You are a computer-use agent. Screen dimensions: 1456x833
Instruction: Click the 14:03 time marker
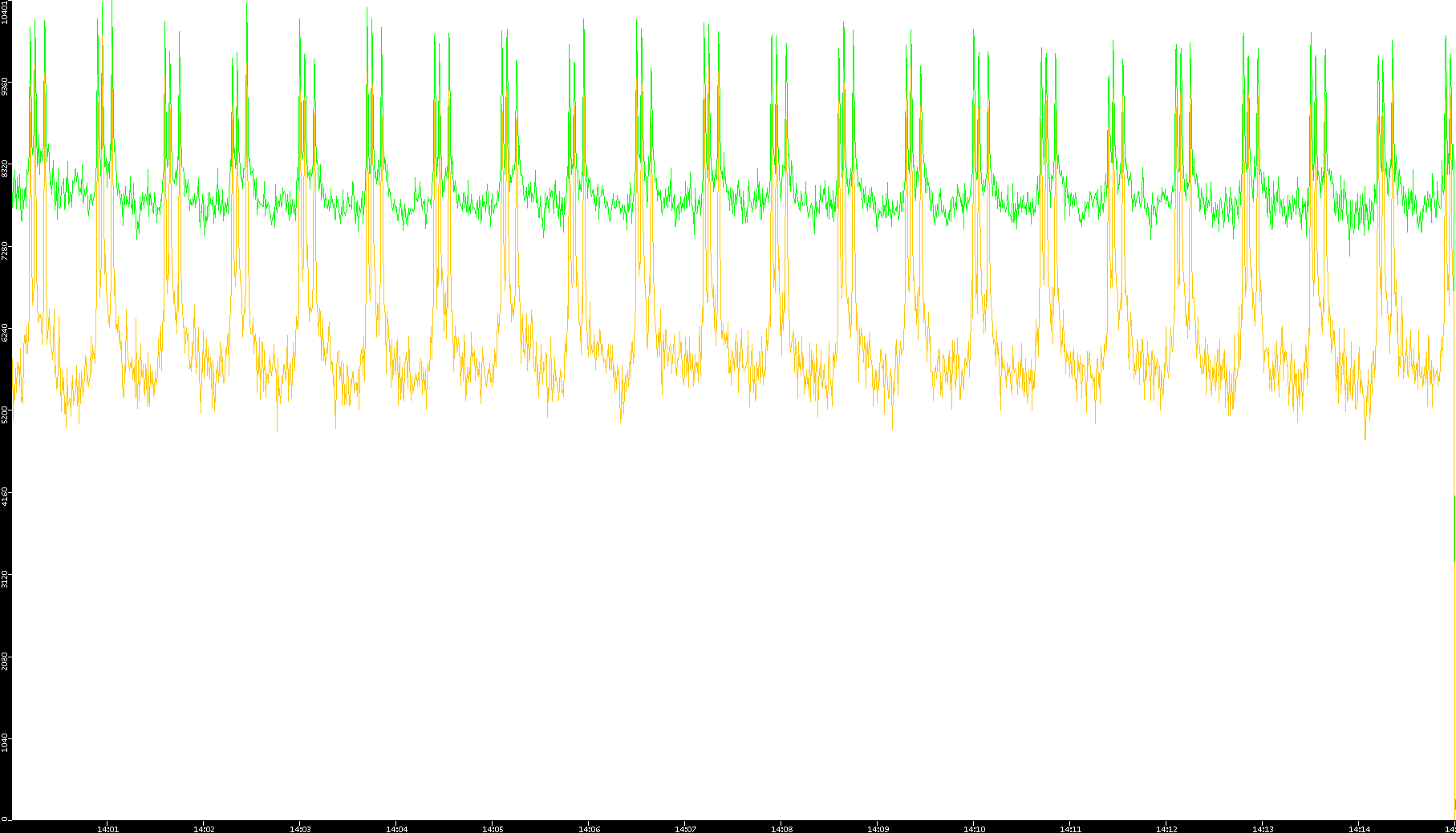point(300,828)
